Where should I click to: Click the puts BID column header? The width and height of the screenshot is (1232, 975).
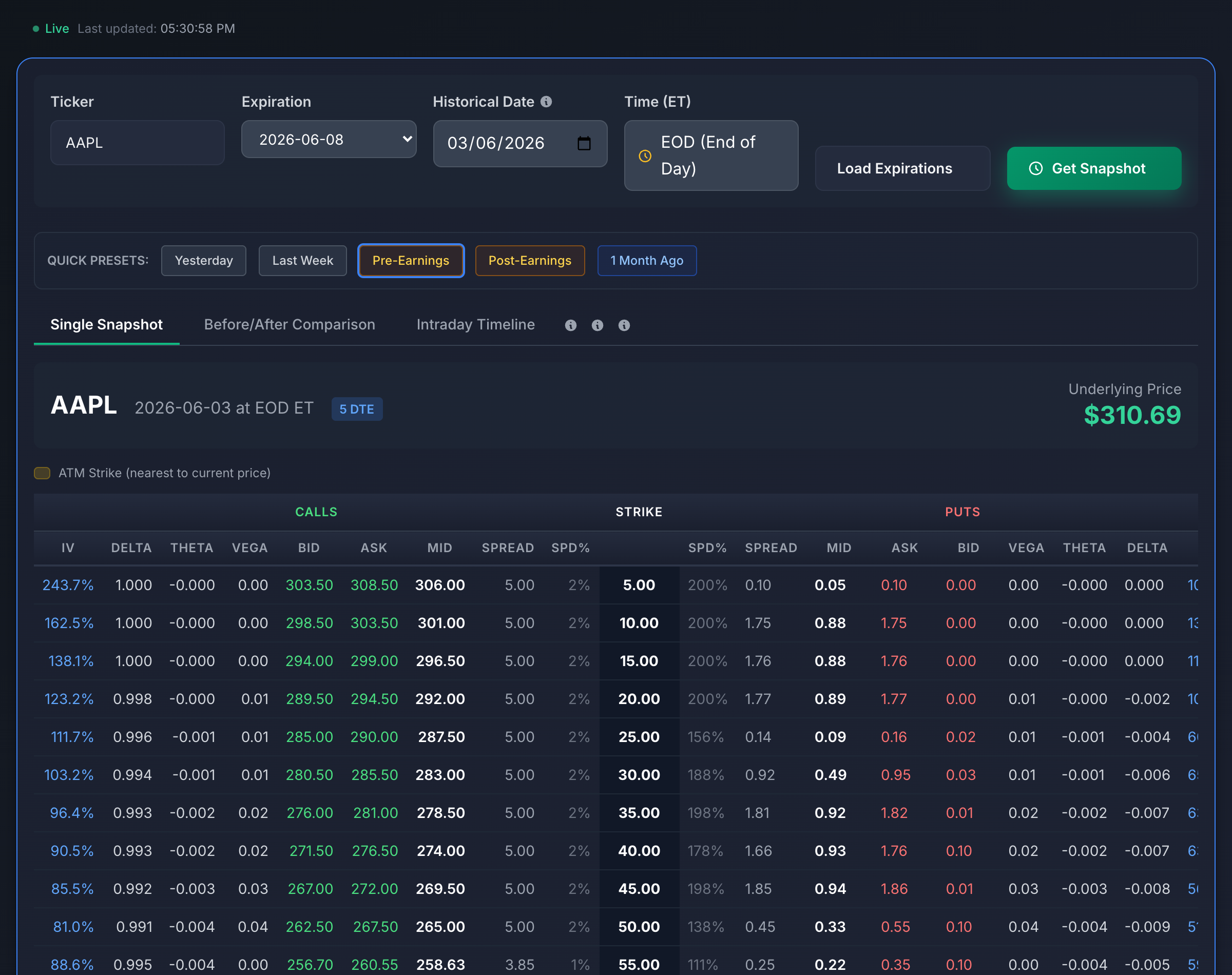tap(968, 548)
